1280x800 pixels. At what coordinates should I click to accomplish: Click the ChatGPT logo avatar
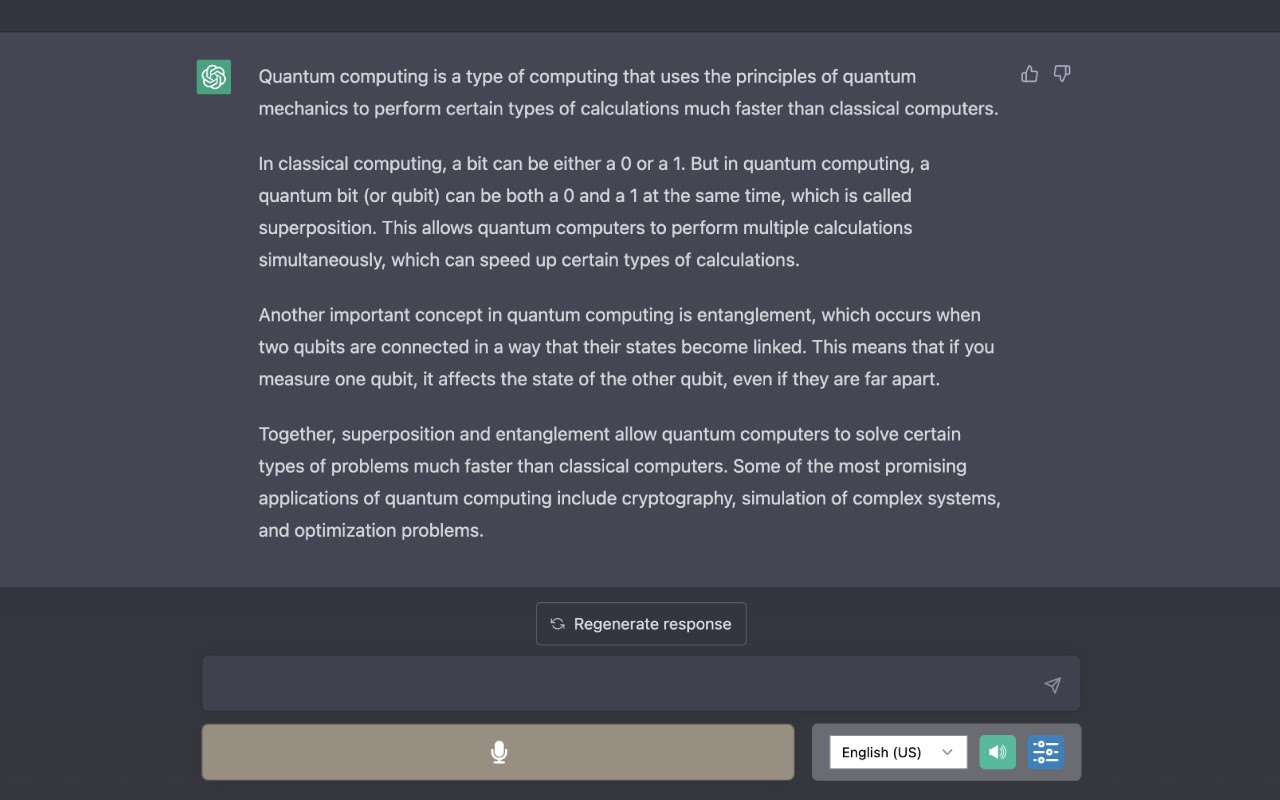(x=214, y=77)
